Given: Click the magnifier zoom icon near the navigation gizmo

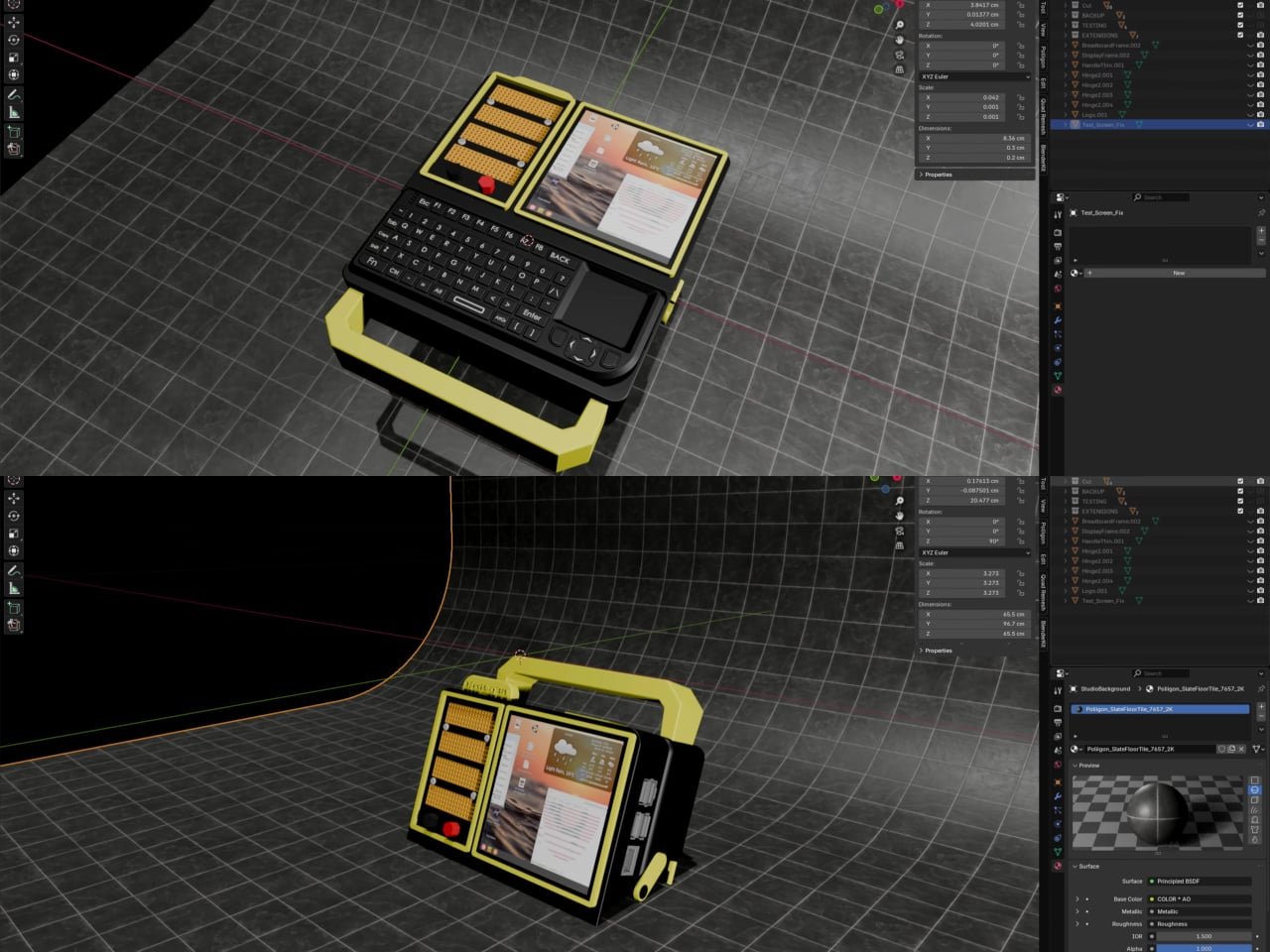Looking at the screenshot, I should coord(899,25).
